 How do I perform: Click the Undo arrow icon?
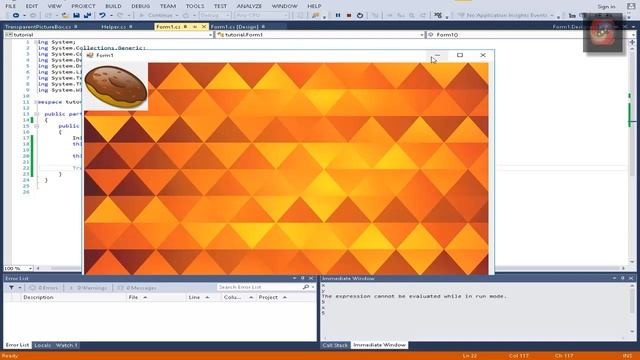click(x=102, y=16)
